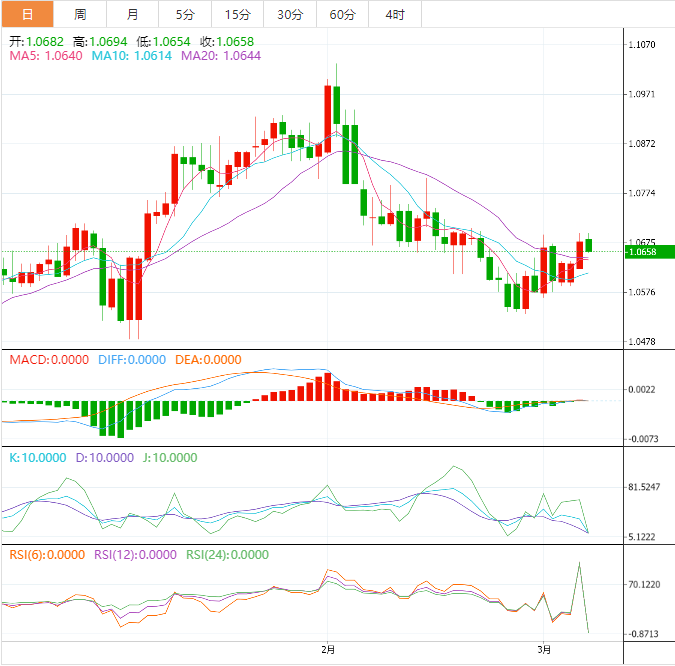Click the DIFF value in MACD panel

click(x=131, y=359)
